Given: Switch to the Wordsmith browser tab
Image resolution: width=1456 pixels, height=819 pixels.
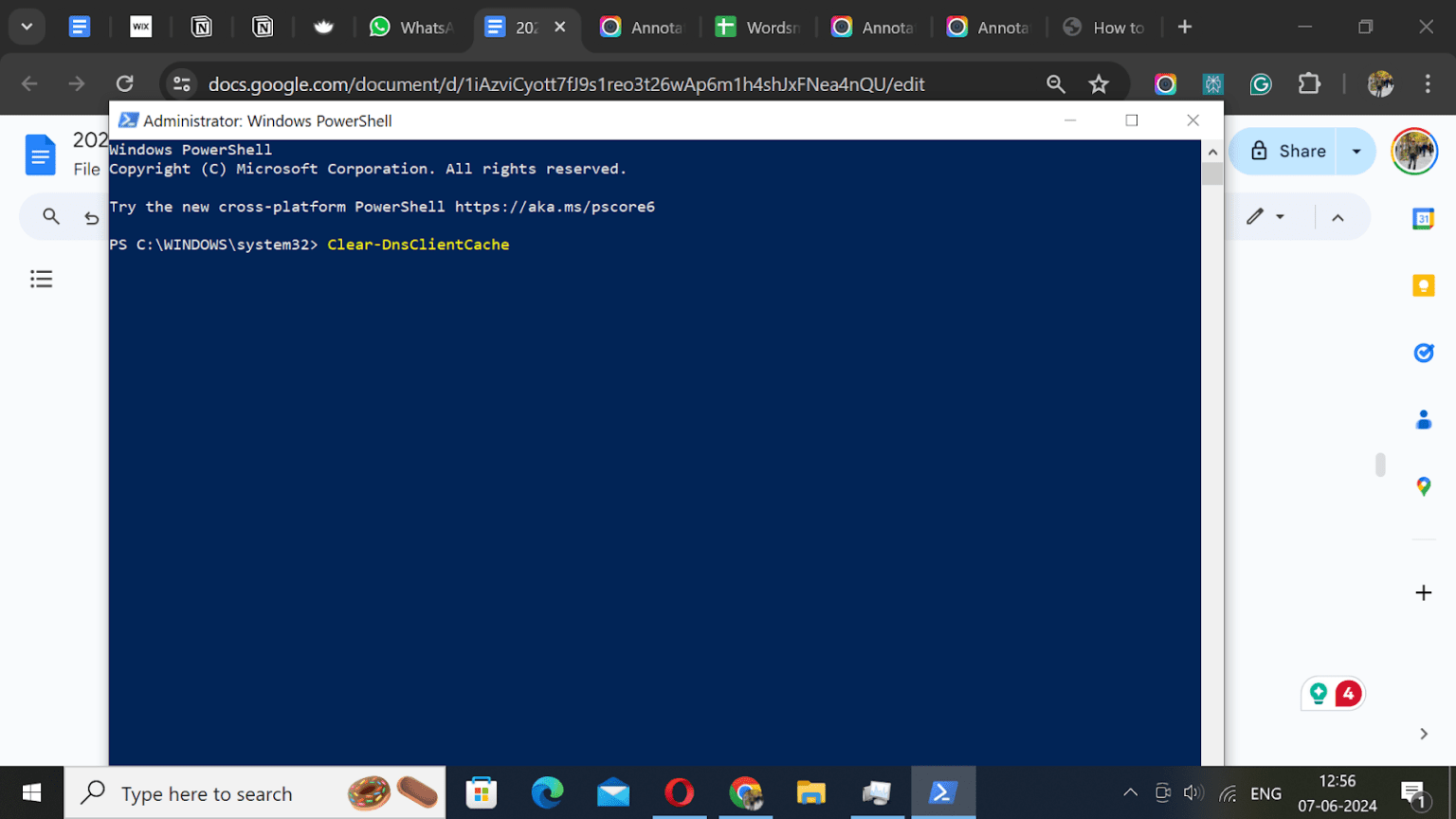Looking at the screenshot, I should point(758,27).
